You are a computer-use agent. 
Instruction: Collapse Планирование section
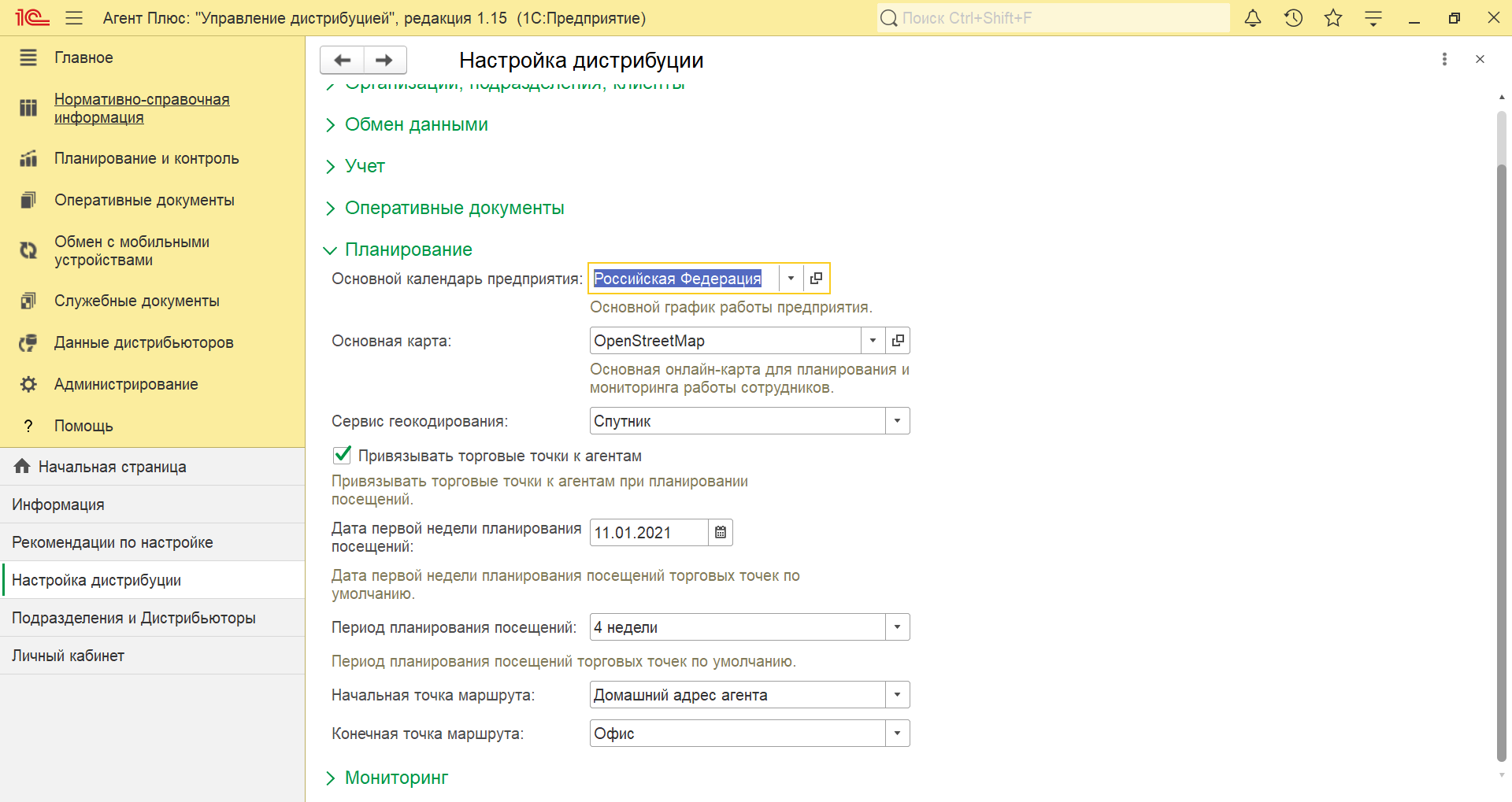398,249
